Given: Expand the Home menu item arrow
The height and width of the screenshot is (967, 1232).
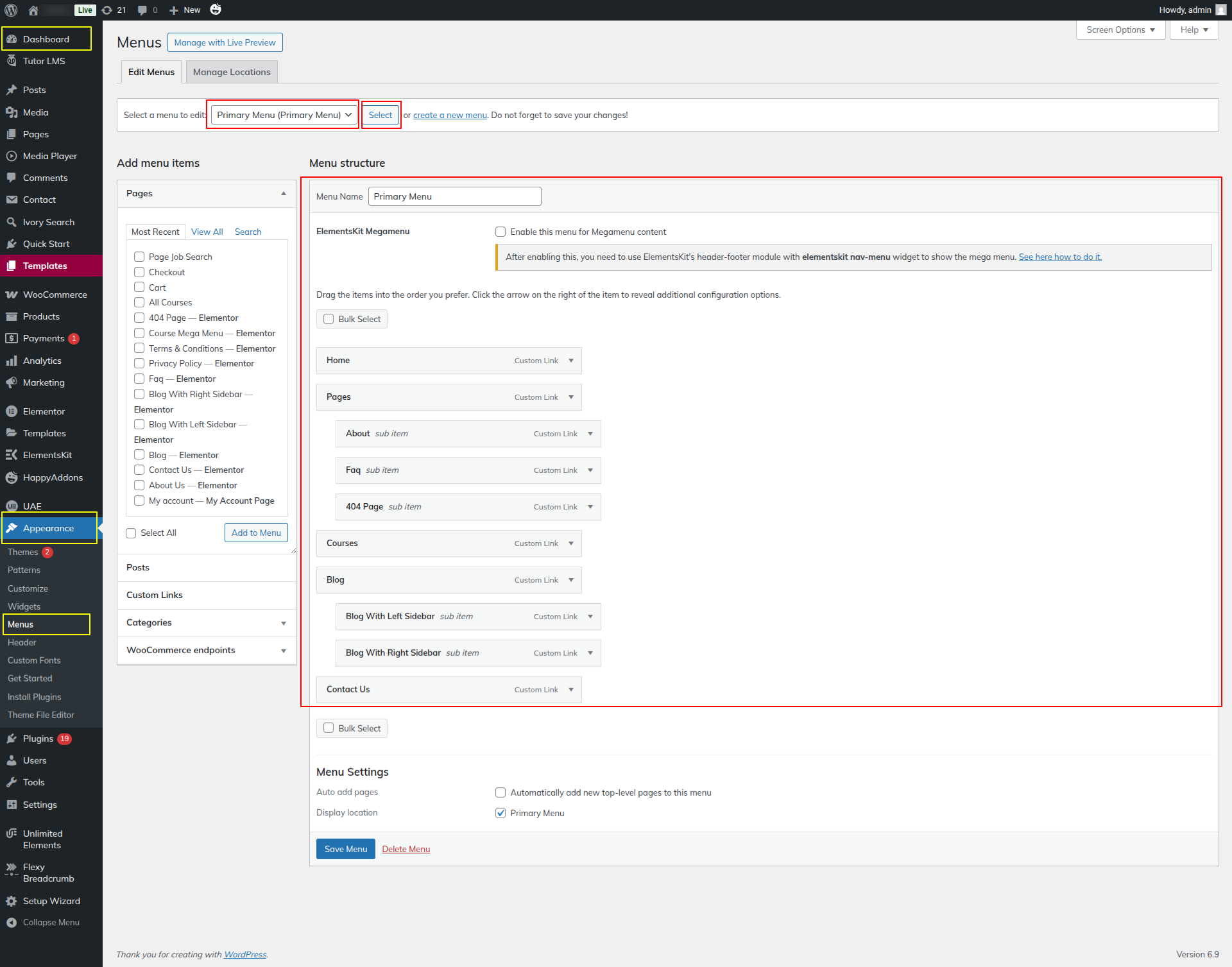Looking at the screenshot, I should tap(571, 361).
